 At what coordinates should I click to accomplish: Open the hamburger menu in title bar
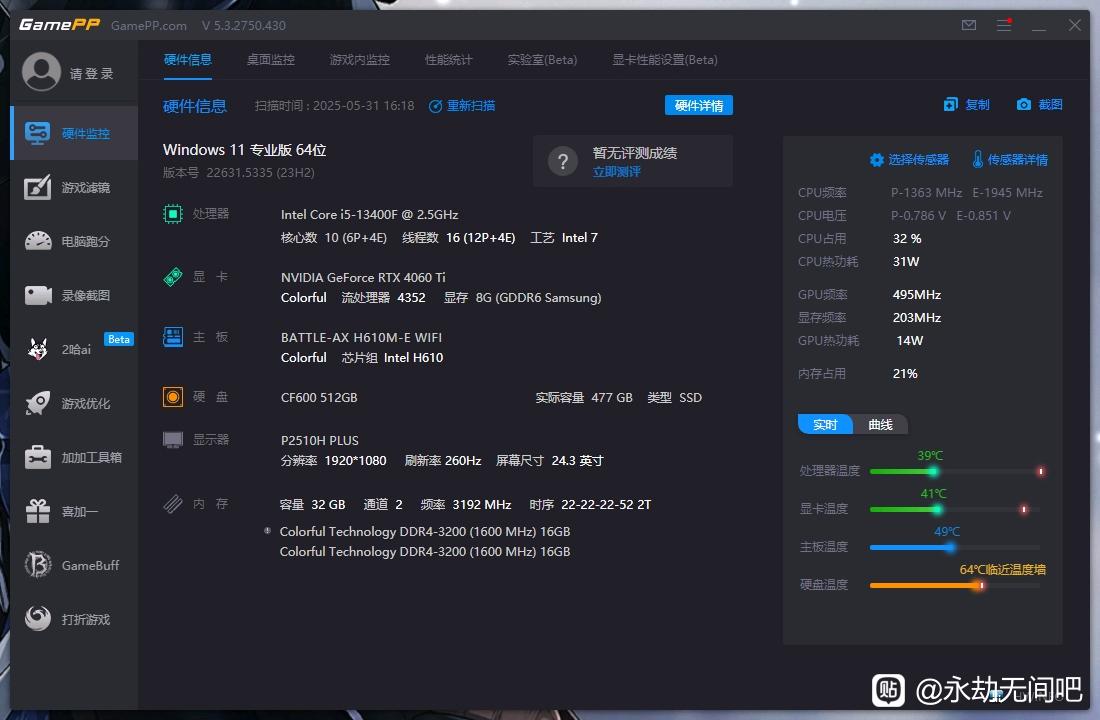[x=1004, y=25]
